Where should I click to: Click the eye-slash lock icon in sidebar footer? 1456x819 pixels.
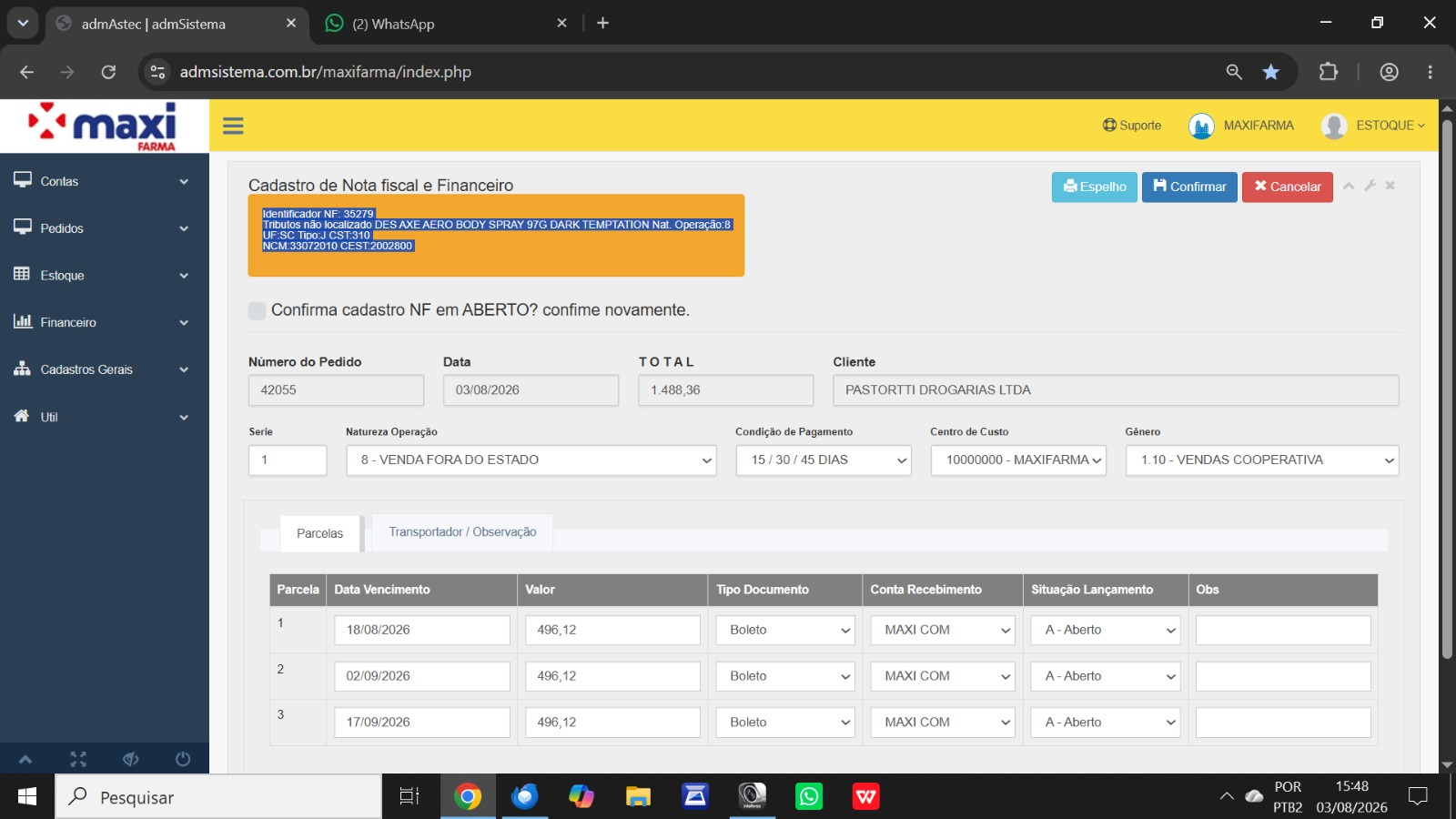click(131, 759)
